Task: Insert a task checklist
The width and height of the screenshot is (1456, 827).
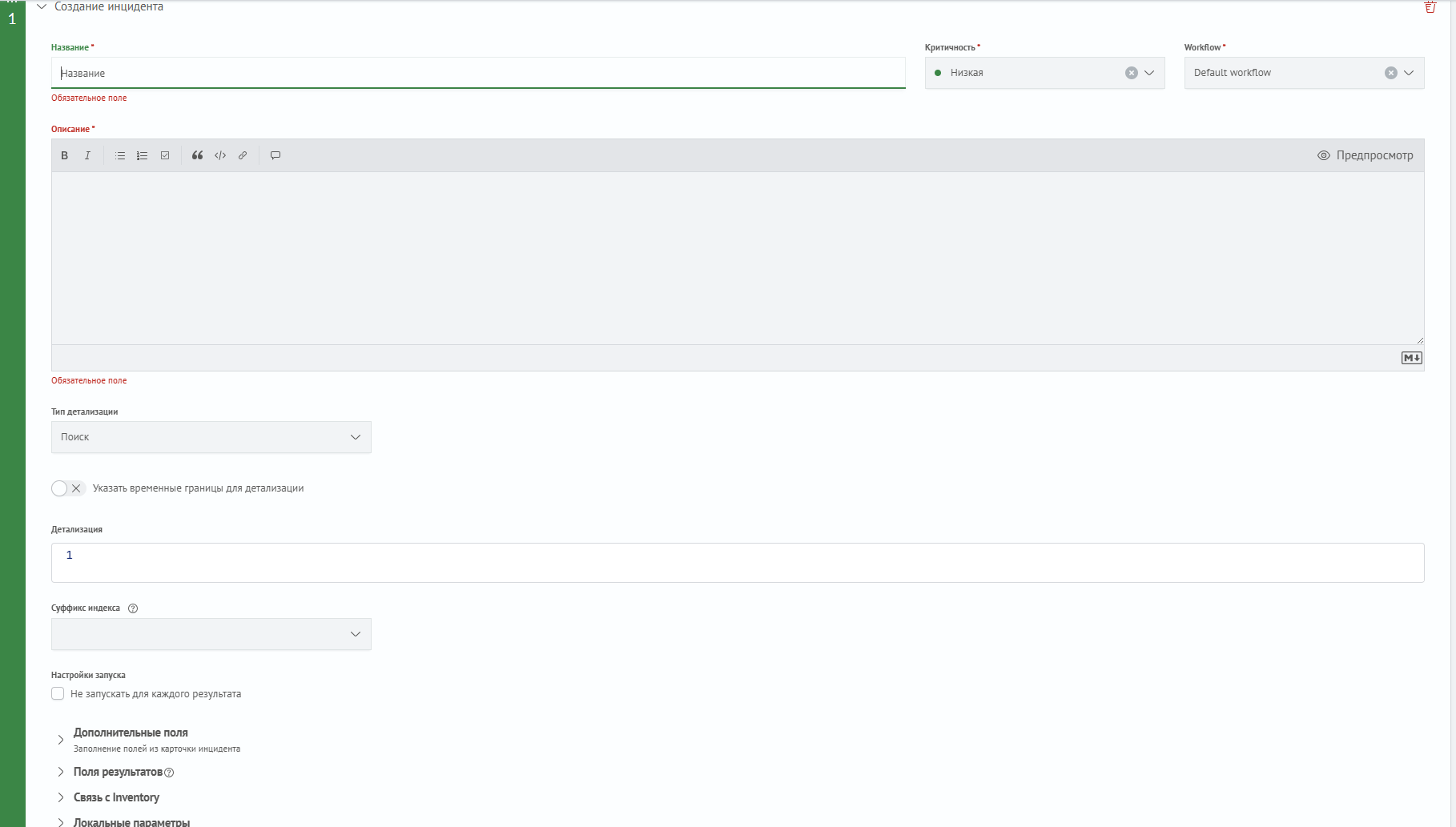Action: coord(165,155)
